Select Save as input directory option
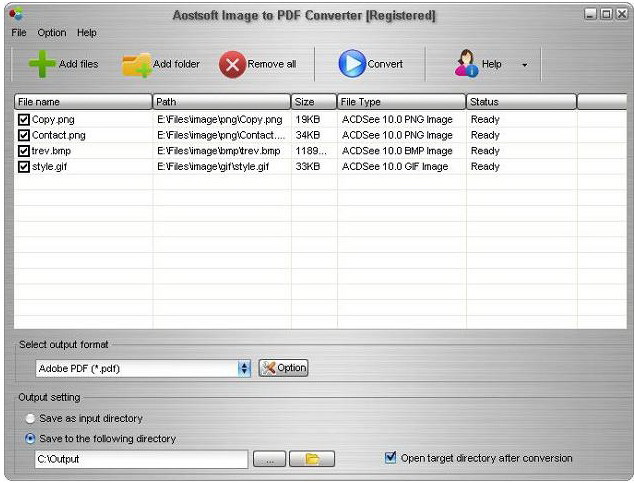 (30, 419)
